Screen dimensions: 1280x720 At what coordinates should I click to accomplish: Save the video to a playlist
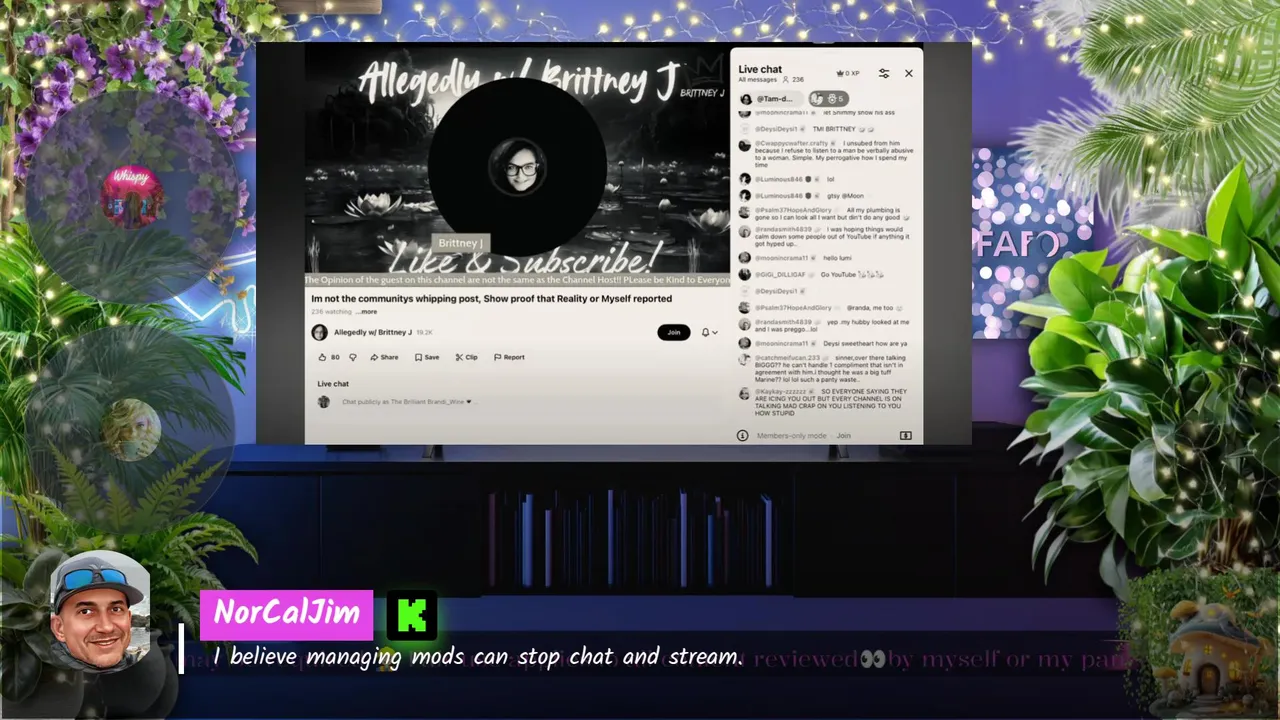click(427, 357)
